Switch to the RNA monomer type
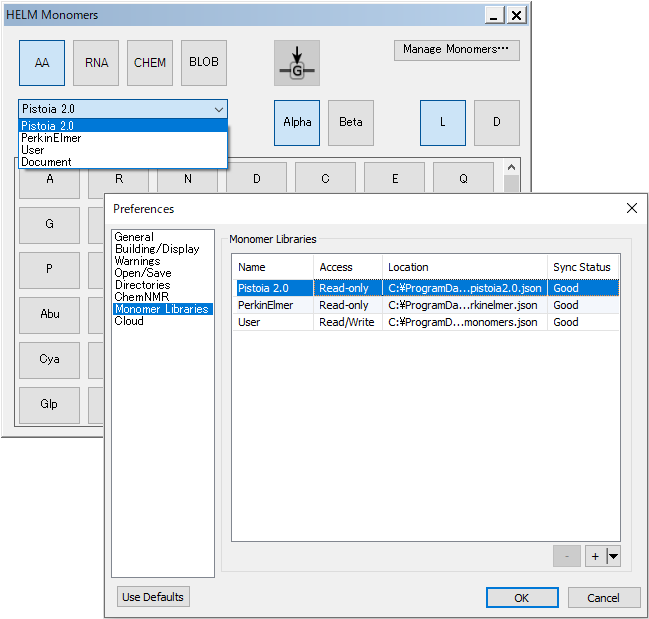Viewport: 649px width, 619px height. coord(96,63)
